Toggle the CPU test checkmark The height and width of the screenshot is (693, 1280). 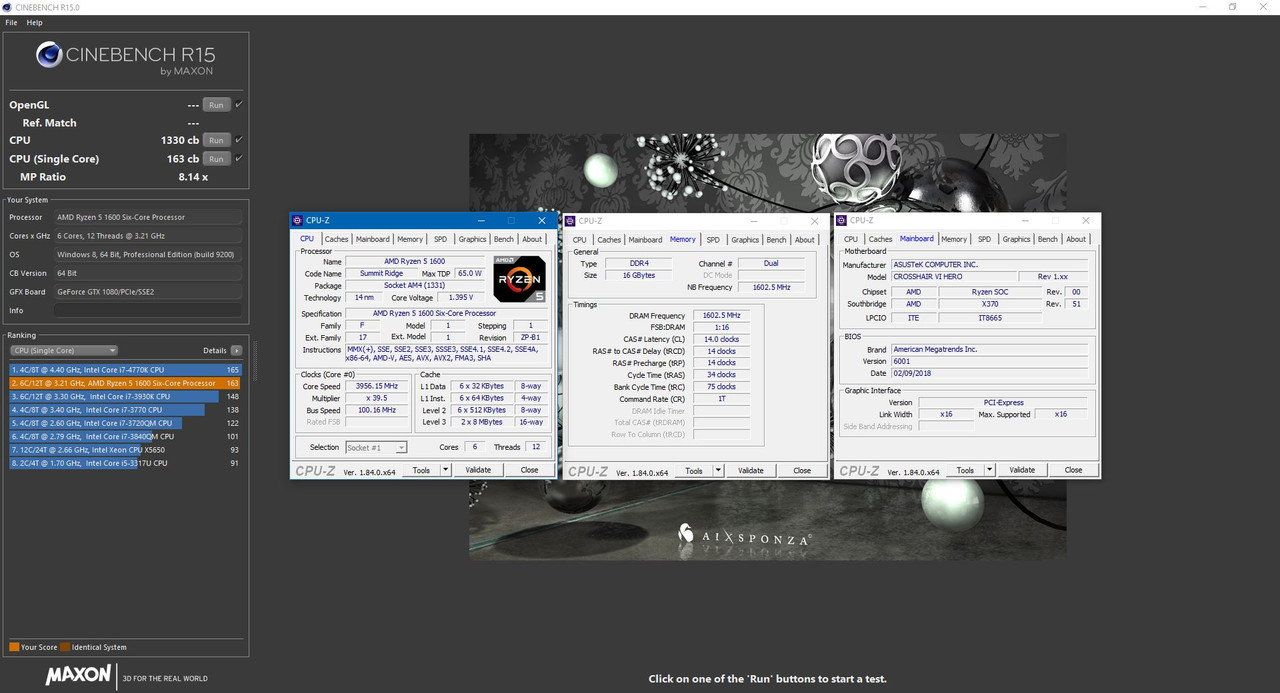point(239,140)
